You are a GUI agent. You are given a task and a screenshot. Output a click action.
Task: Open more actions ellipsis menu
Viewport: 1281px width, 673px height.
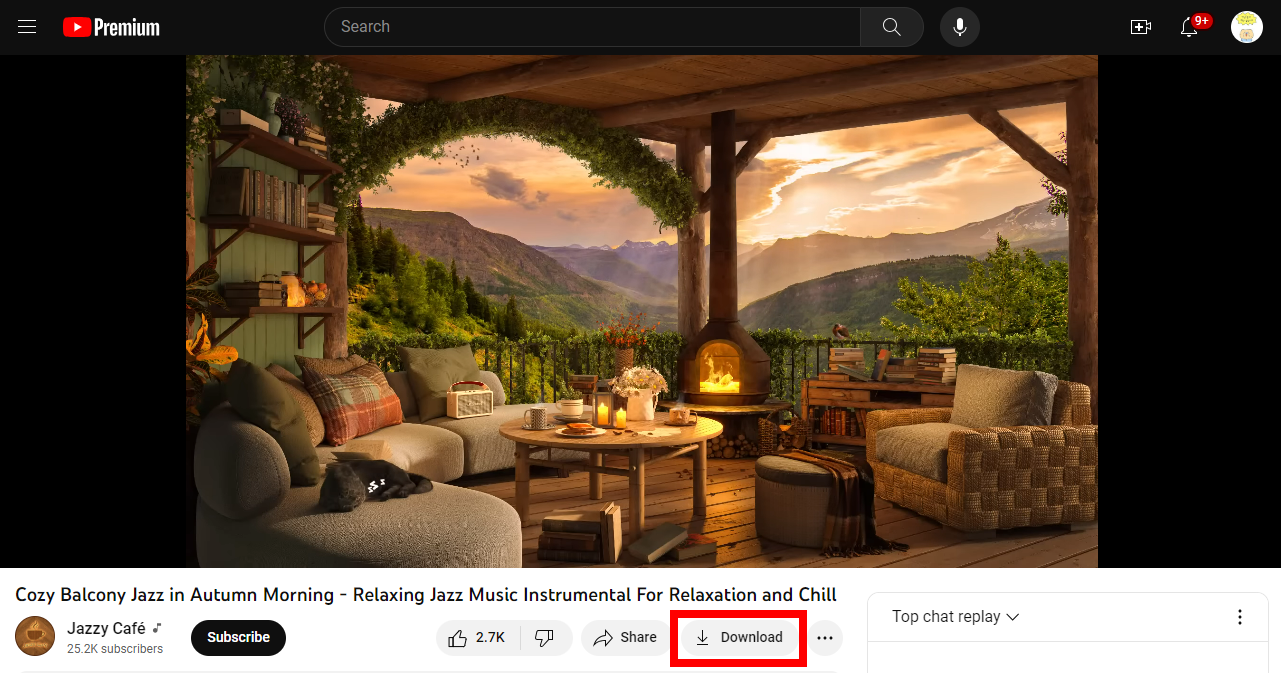[x=825, y=637]
